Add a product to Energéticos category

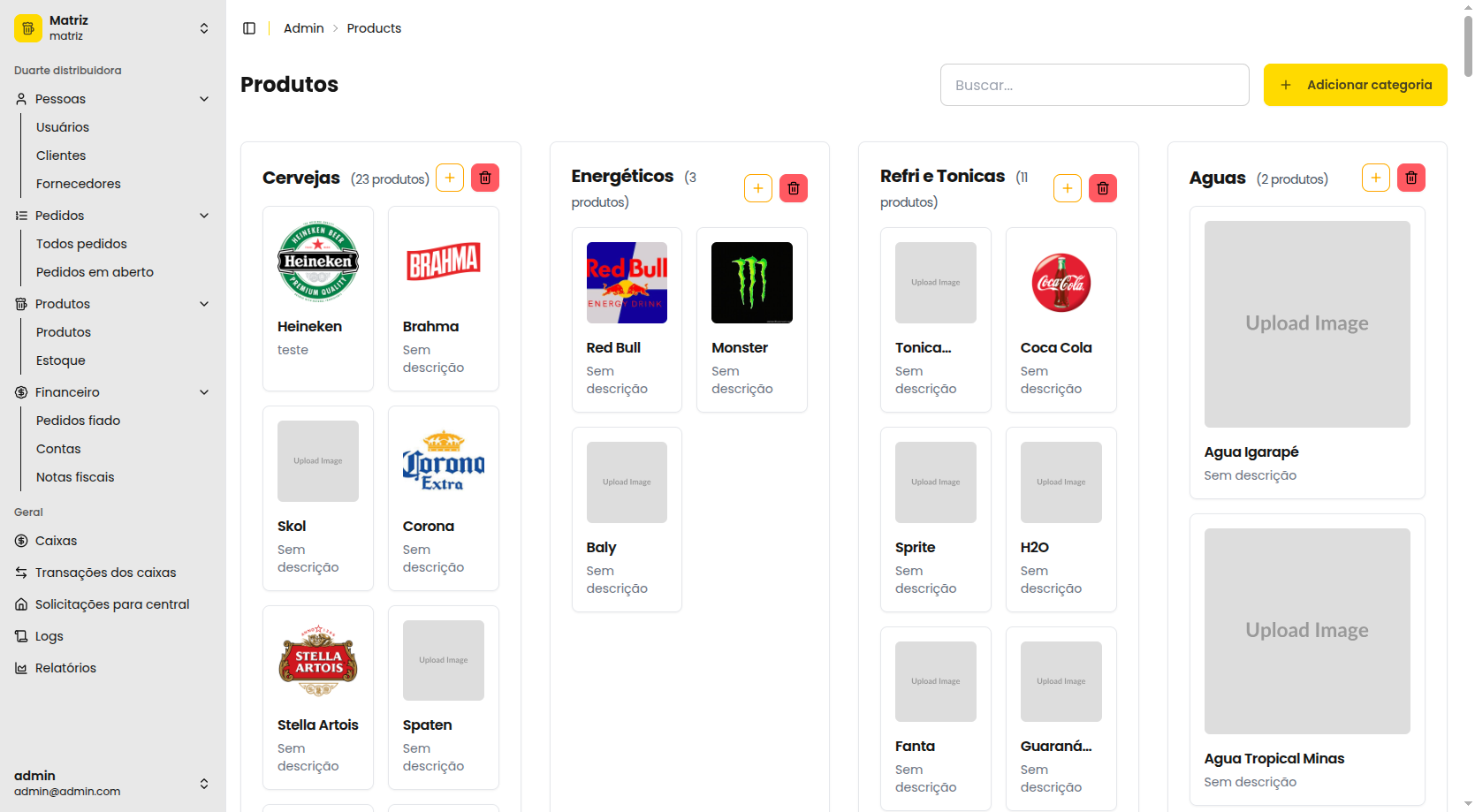758,188
